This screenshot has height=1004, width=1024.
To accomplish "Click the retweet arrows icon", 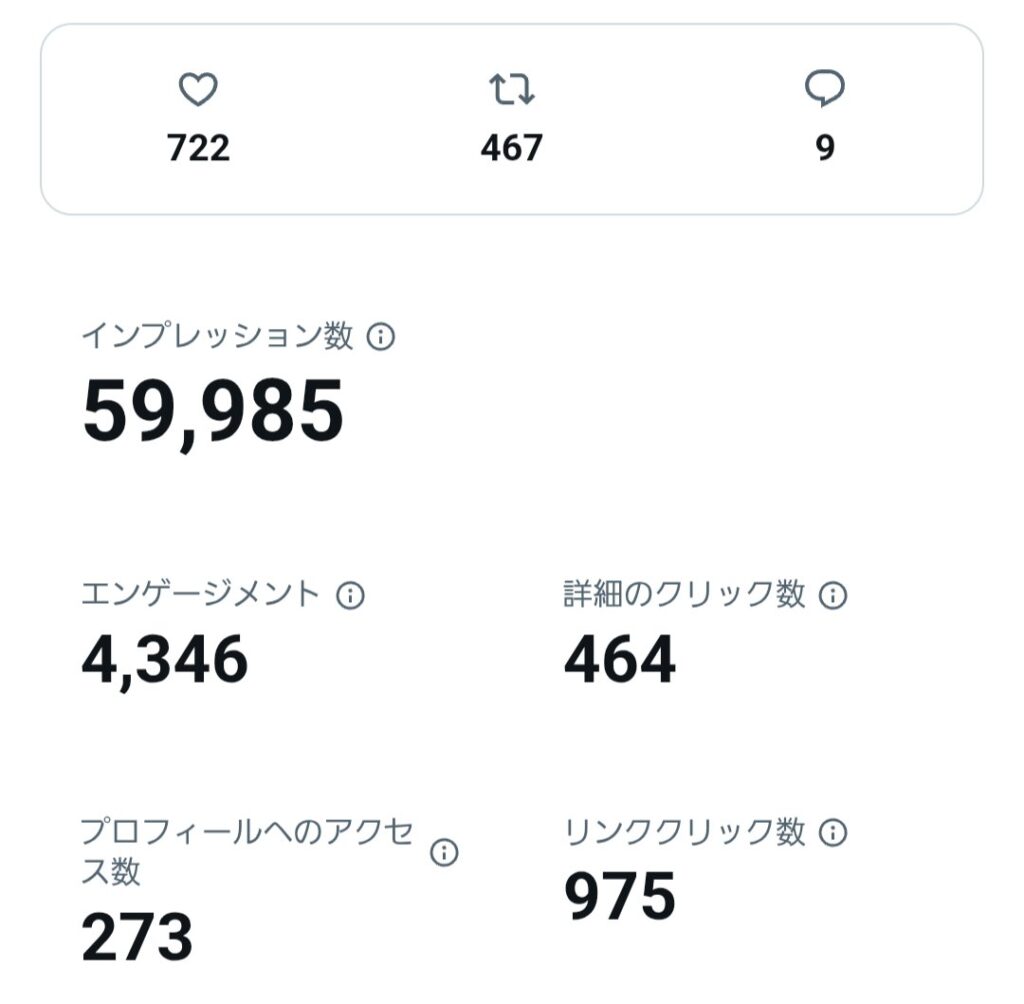I will pos(512,89).
